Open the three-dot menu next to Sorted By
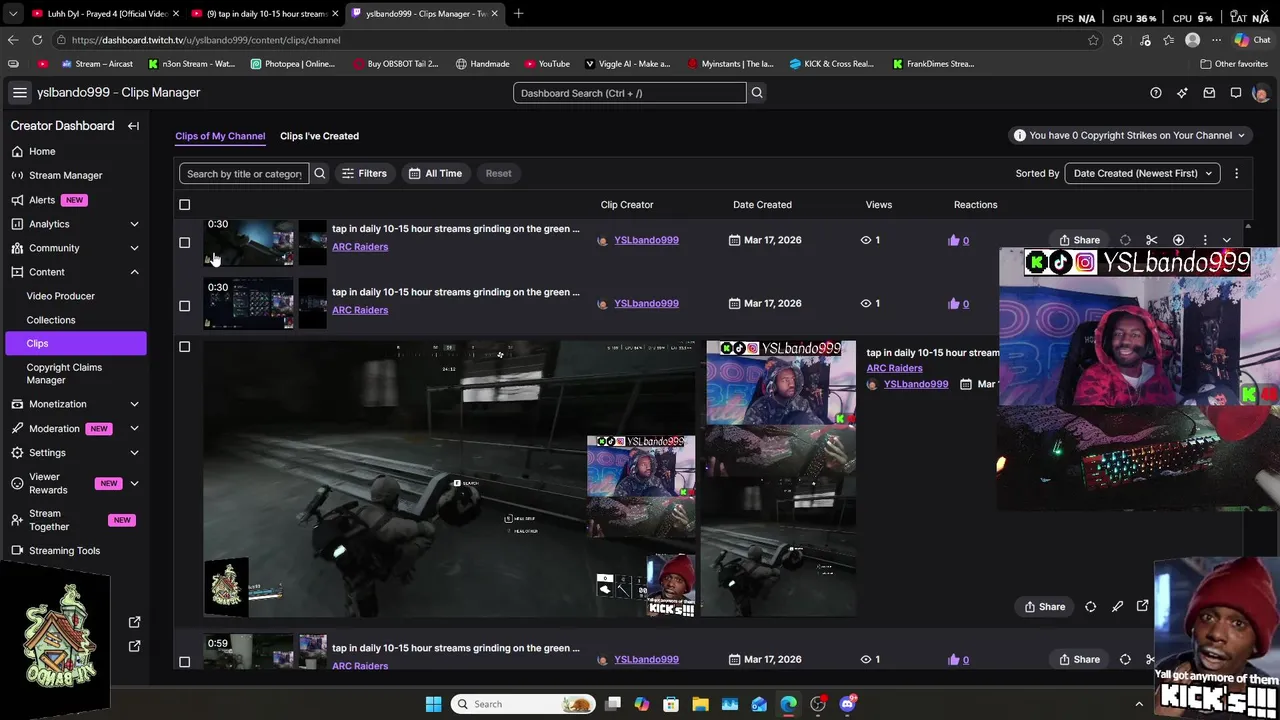The image size is (1280, 720). (1236, 173)
